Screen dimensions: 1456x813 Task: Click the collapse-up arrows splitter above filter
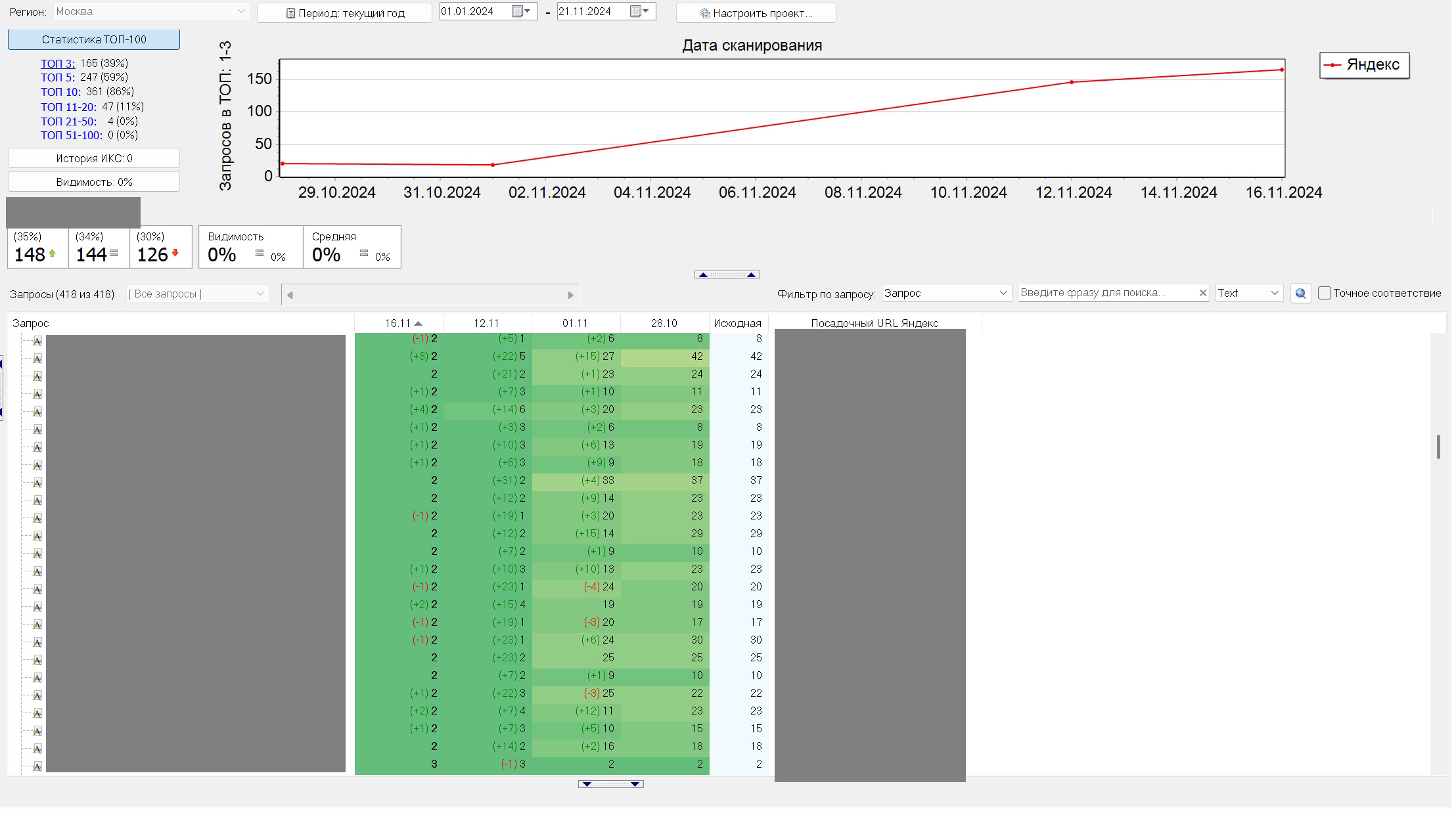pyautogui.click(x=727, y=275)
